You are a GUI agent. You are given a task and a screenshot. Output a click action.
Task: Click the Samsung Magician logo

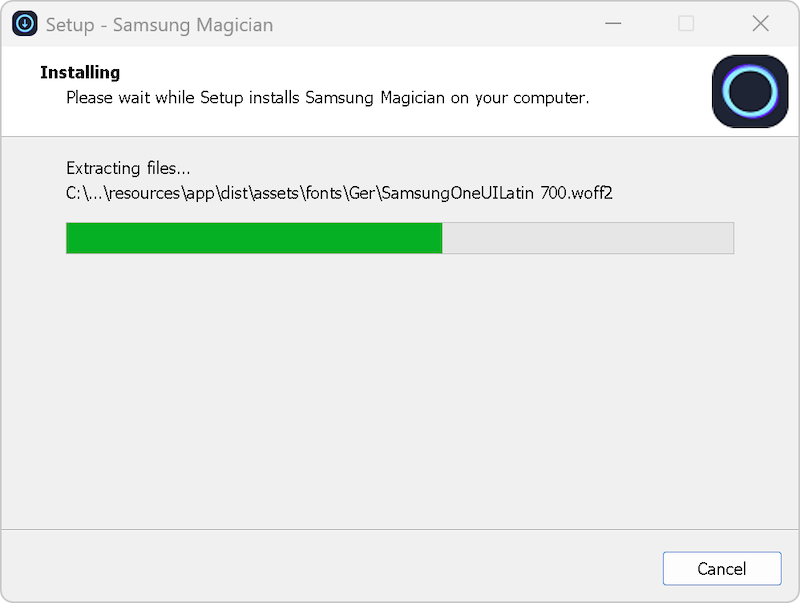[750, 91]
